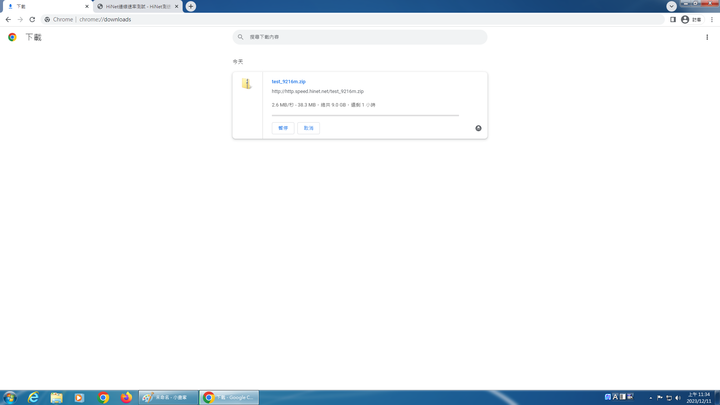This screenshot has height=405, width=720.
Task: Open the test_9216m.zip file link
Action: coord(288,81)
